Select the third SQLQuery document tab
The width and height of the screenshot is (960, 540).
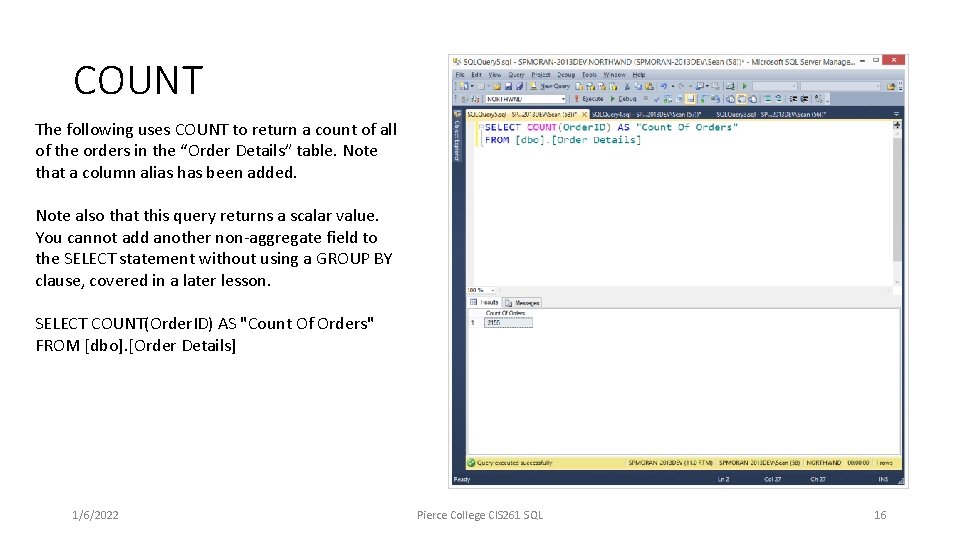pyautogui.click(x=770, y=114)
